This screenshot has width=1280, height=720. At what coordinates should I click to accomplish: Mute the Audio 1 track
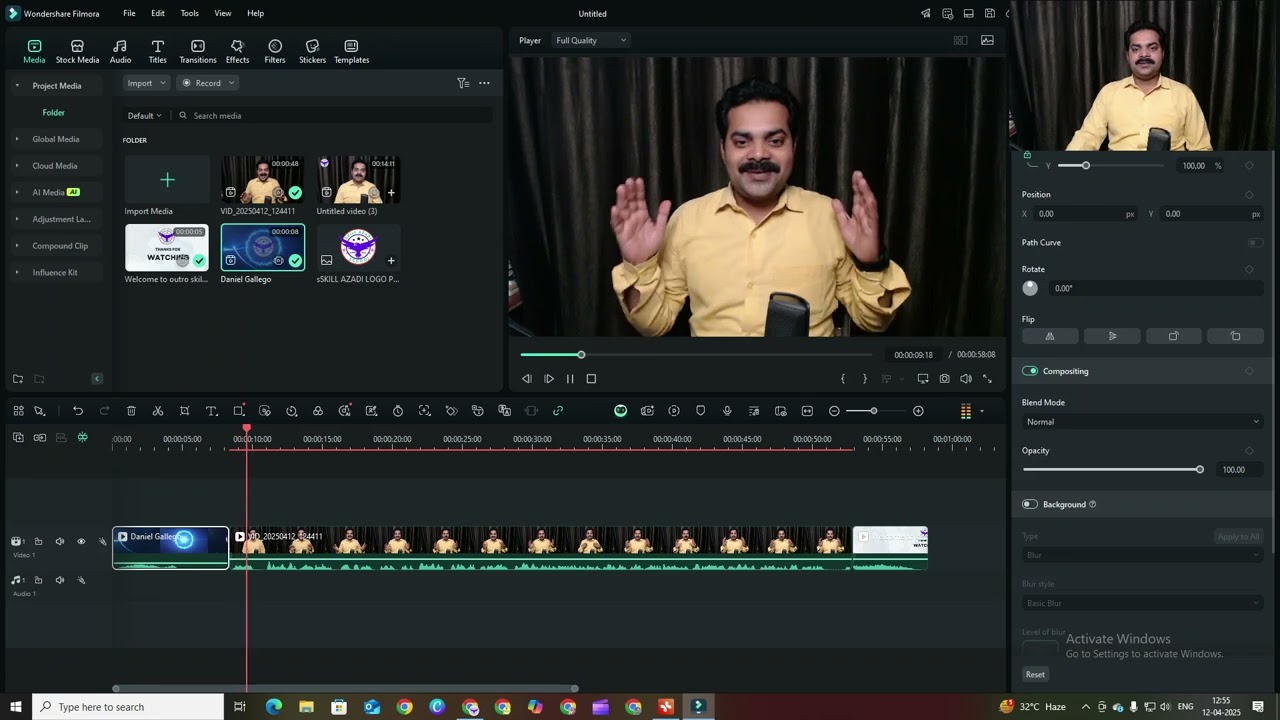[59, 580]
